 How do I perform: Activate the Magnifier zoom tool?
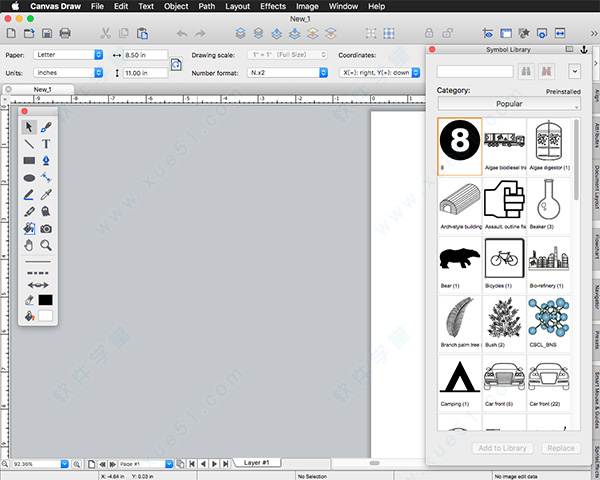click(x=46, y=245)
